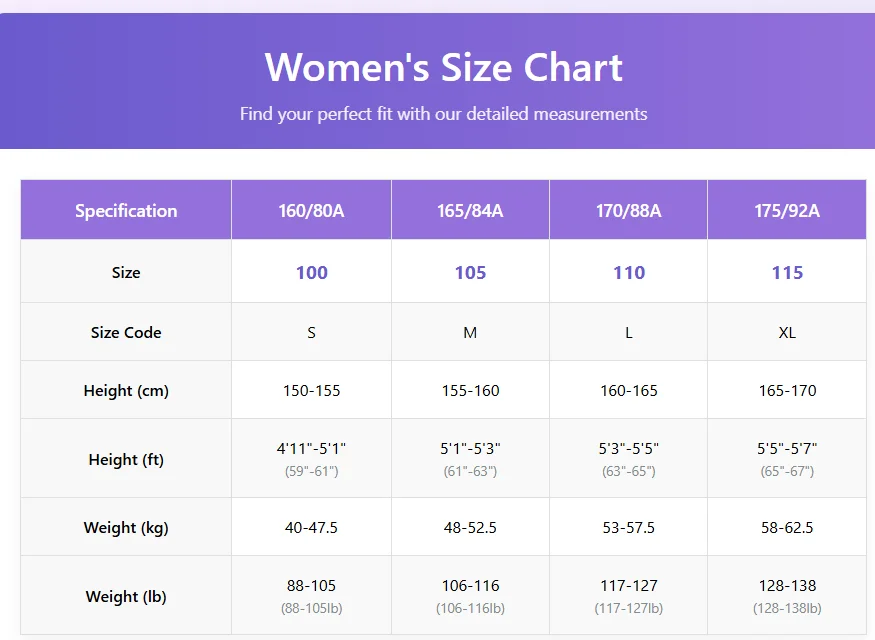
Task: Select the 150-155 height cell
Action: (x=311, y=390)
